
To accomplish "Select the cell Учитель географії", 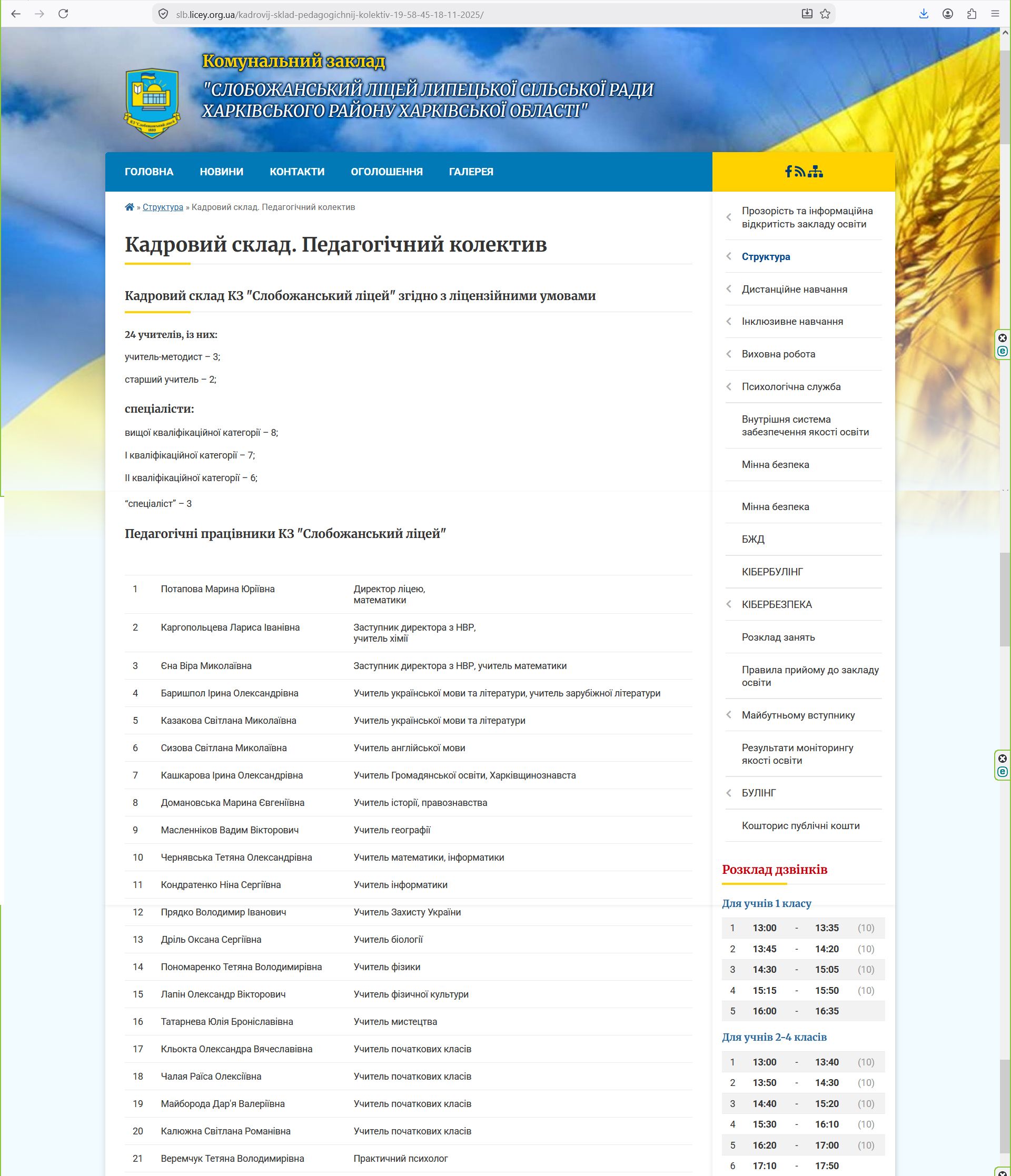I will (x=392, y=830).
